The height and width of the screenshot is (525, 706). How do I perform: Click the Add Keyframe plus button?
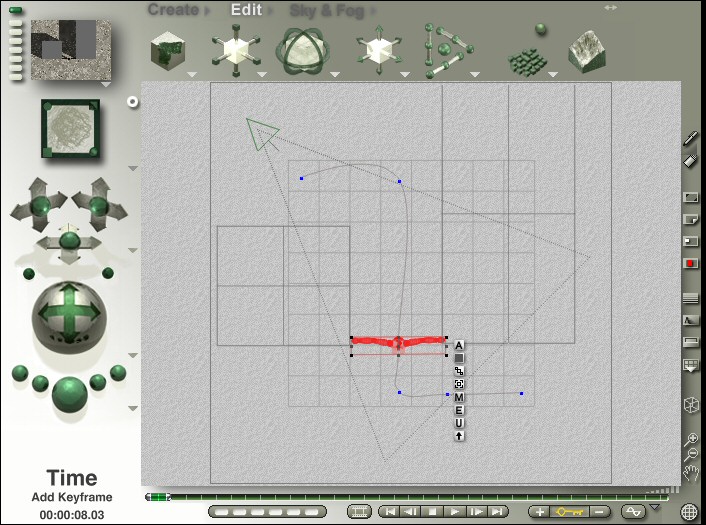(541, 511)
